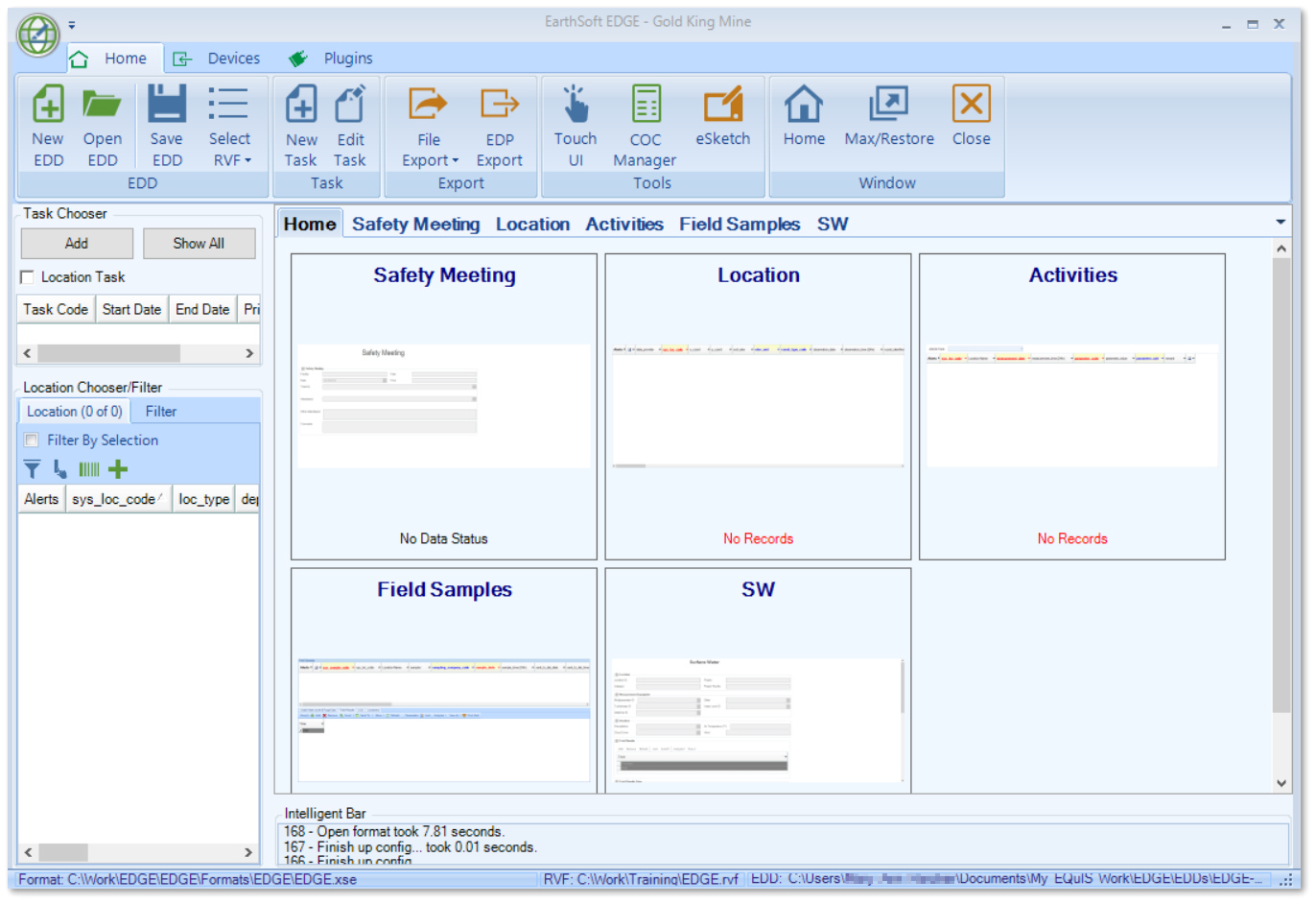Click the End Date column header
This screenshot has height=904, width=1316.
coord(202,309)
